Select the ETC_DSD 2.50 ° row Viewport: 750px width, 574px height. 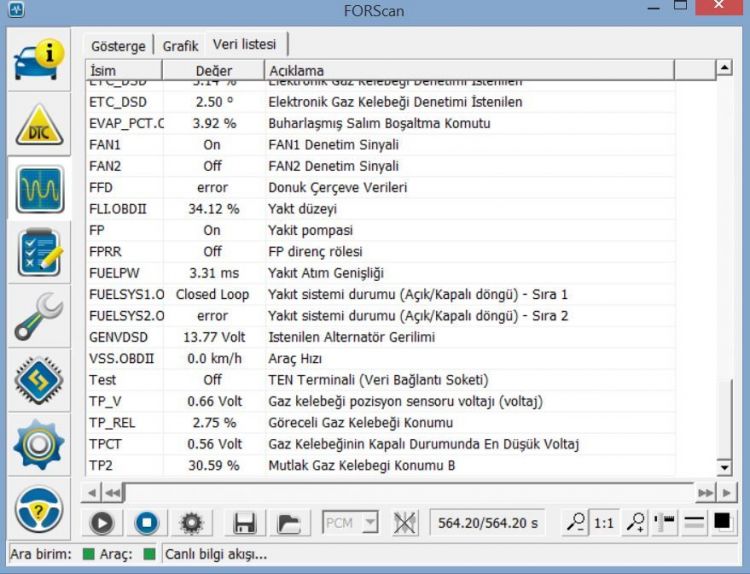click(x=380, y=102)
